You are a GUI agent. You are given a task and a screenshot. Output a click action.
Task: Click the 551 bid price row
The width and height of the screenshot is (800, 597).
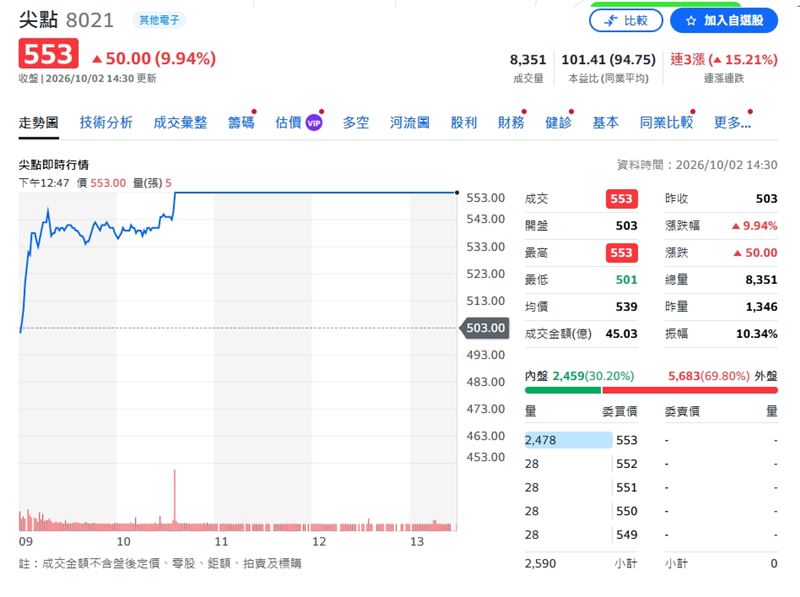coord(581,488)
